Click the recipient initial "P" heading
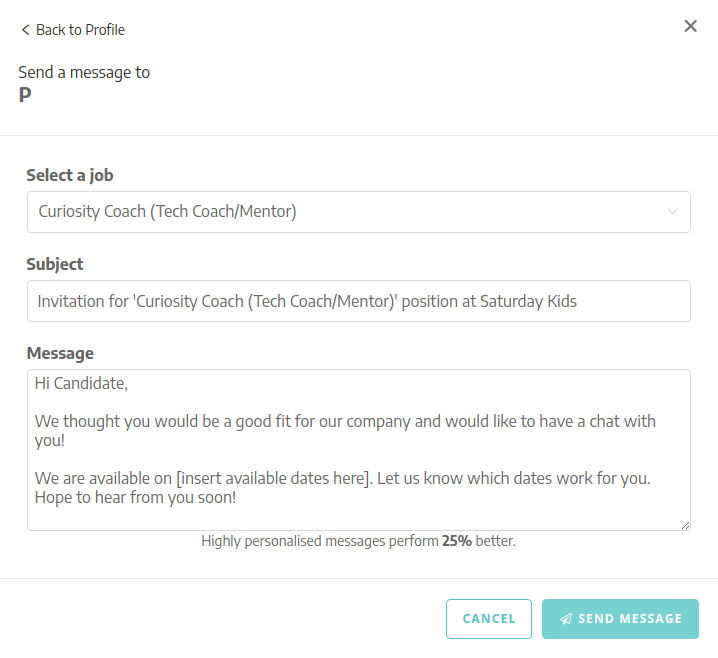This screenshot has height=658, width=718. (25, 96)
